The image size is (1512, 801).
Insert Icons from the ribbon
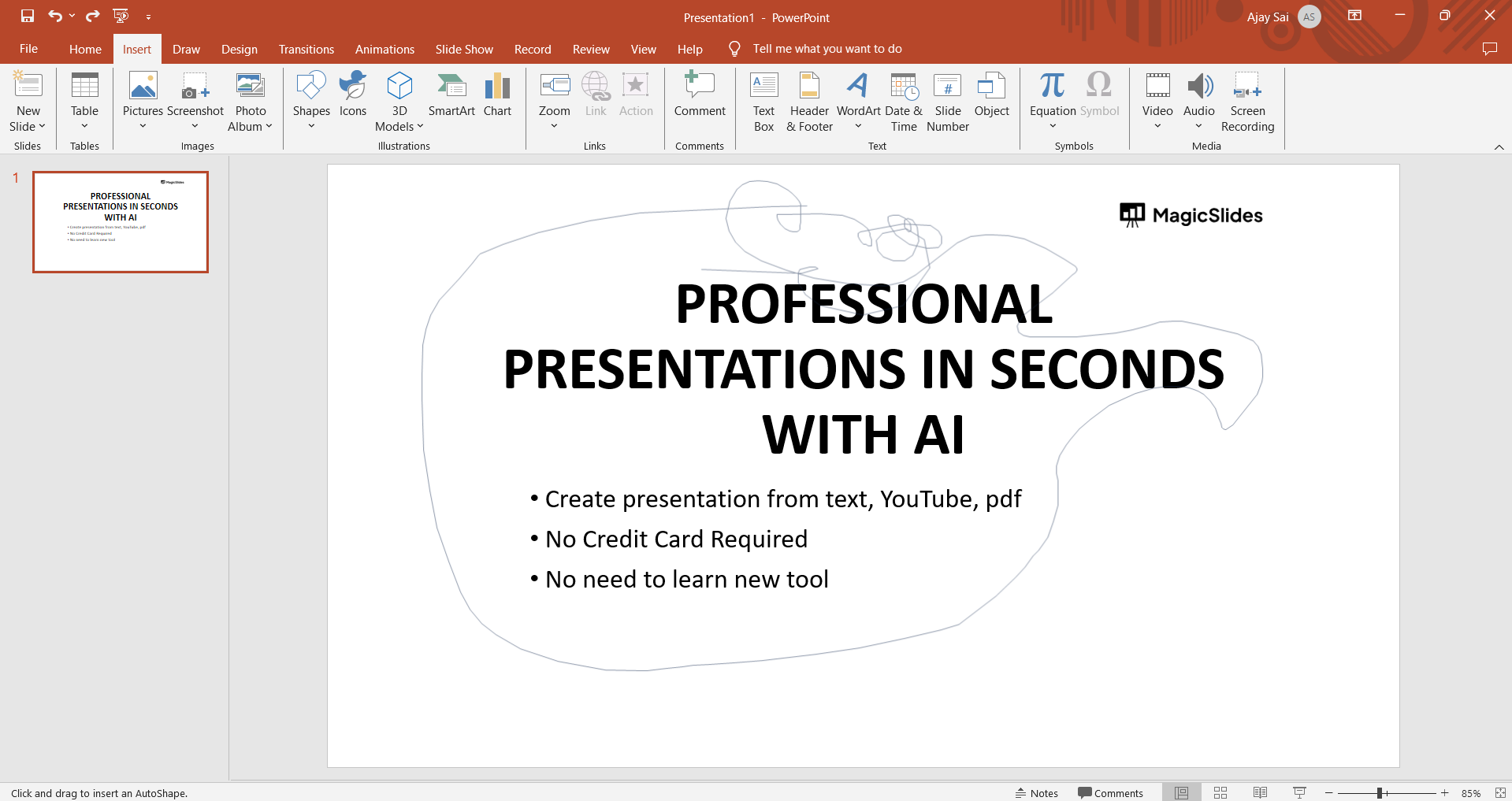coord(352,95)
